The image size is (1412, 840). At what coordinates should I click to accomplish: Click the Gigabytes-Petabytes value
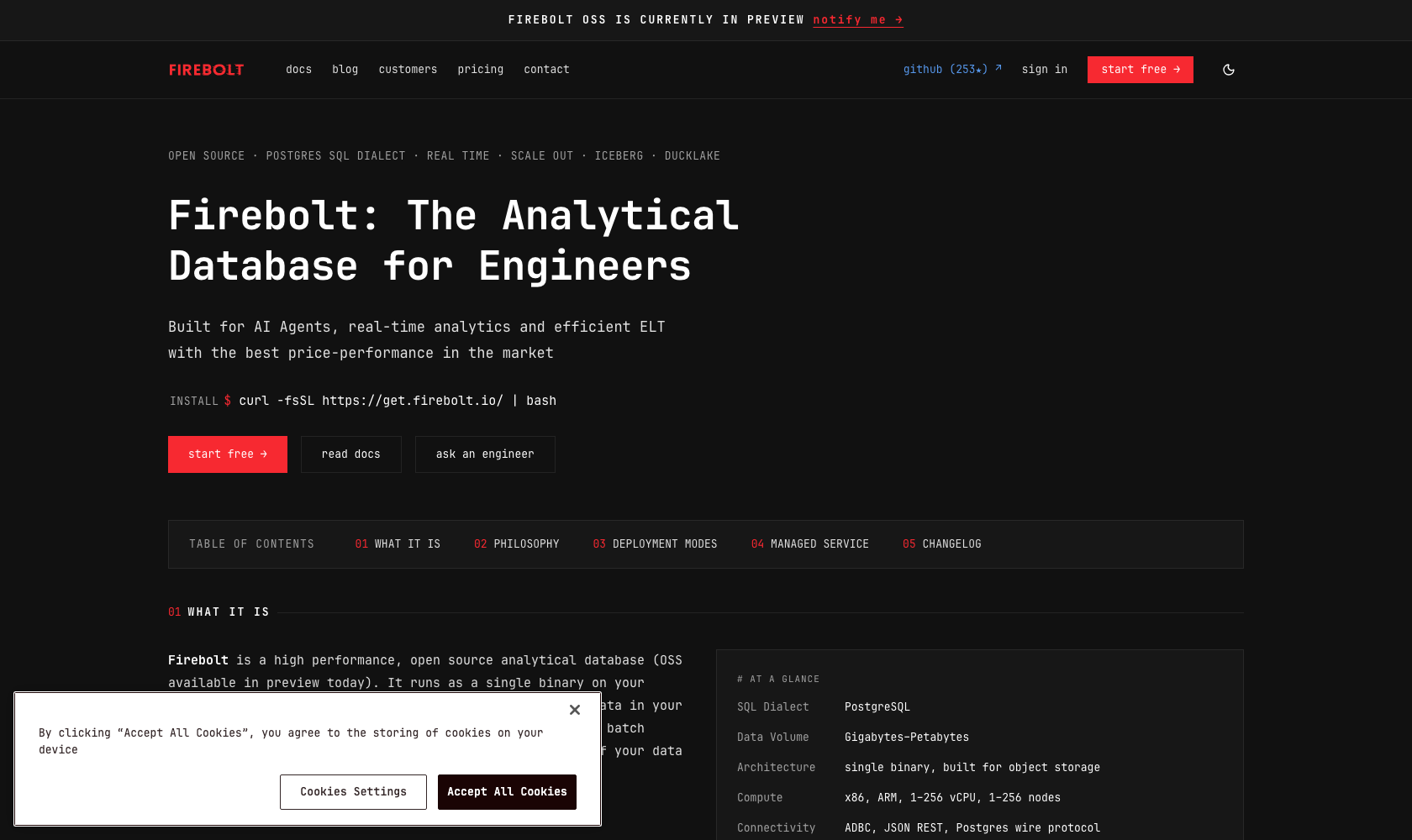coord(907,738)
